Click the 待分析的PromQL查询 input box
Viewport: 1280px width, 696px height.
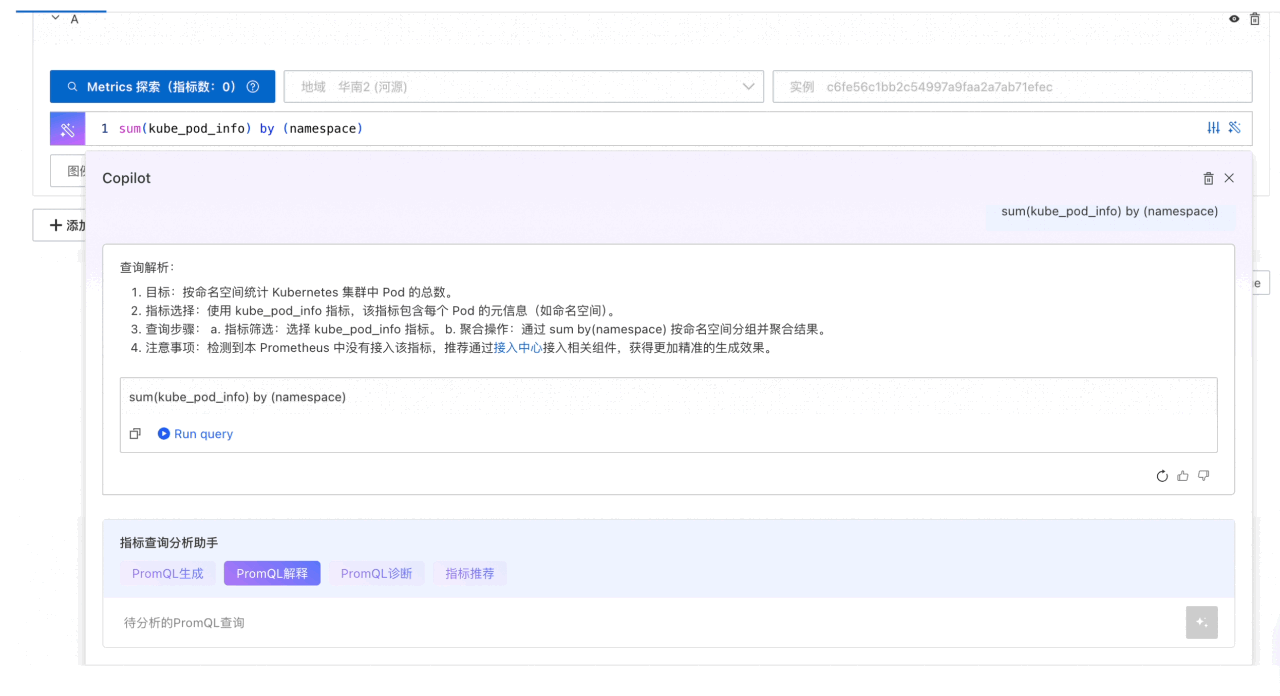(645, 623)
